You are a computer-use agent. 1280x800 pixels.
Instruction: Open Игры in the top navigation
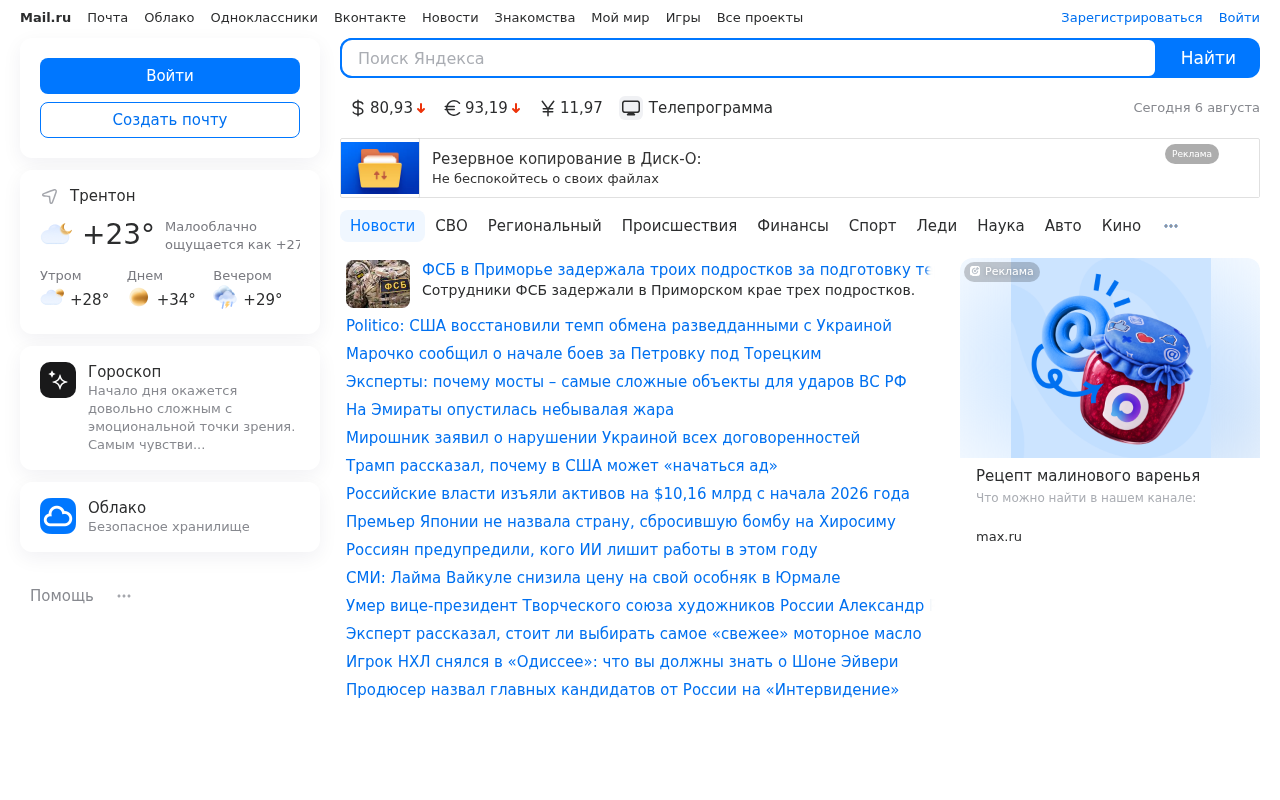point(683,18)
